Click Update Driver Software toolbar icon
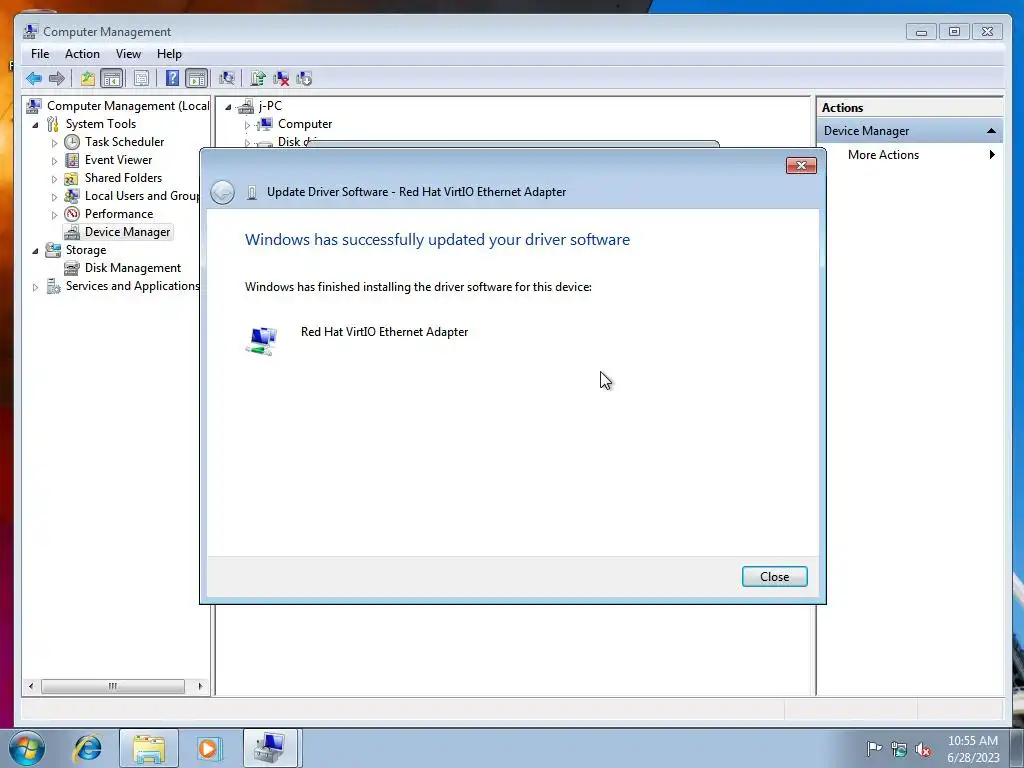The image size is (1024, 768). (x=258, y=79)
